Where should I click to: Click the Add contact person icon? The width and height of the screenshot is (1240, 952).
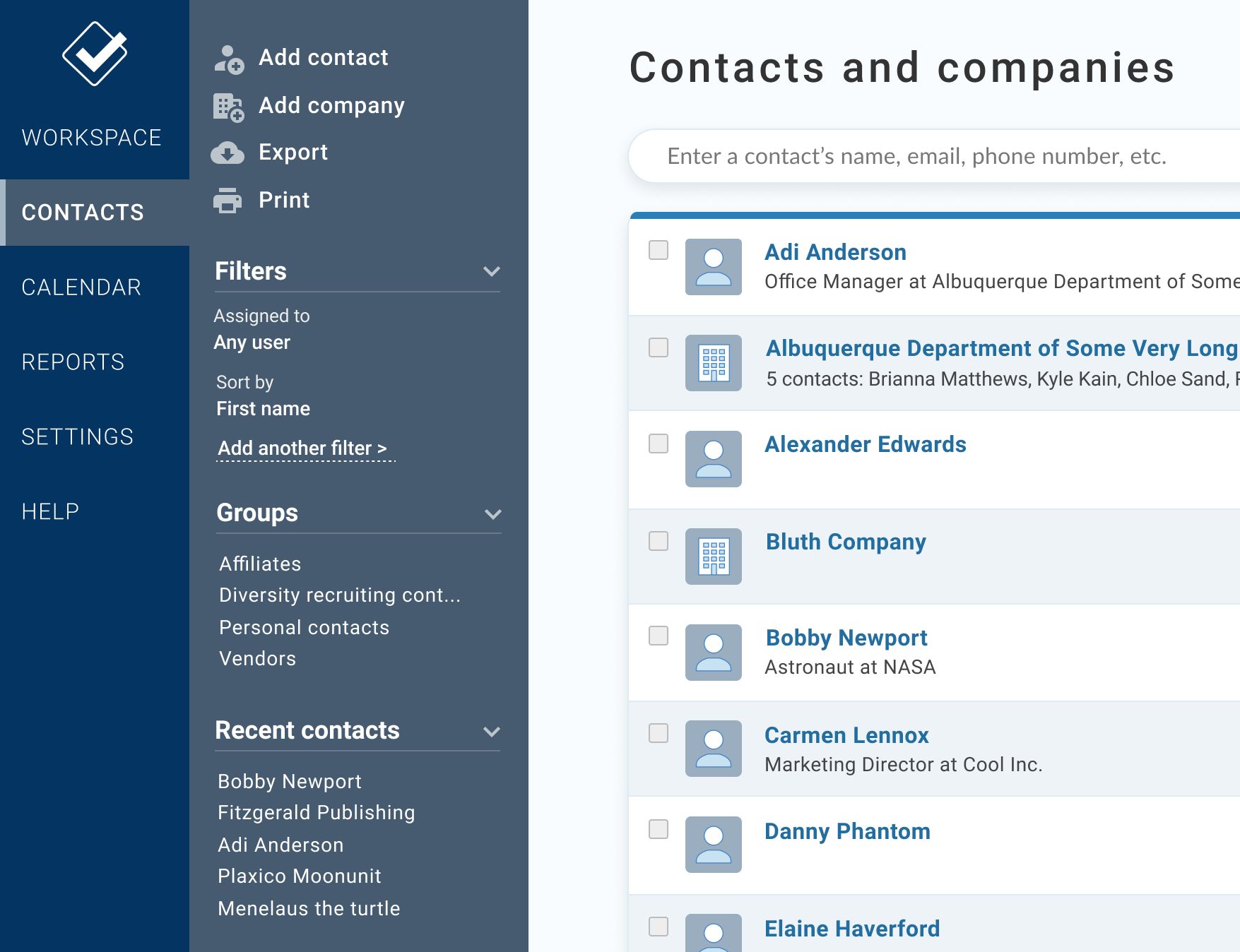[x=229, y=59]
